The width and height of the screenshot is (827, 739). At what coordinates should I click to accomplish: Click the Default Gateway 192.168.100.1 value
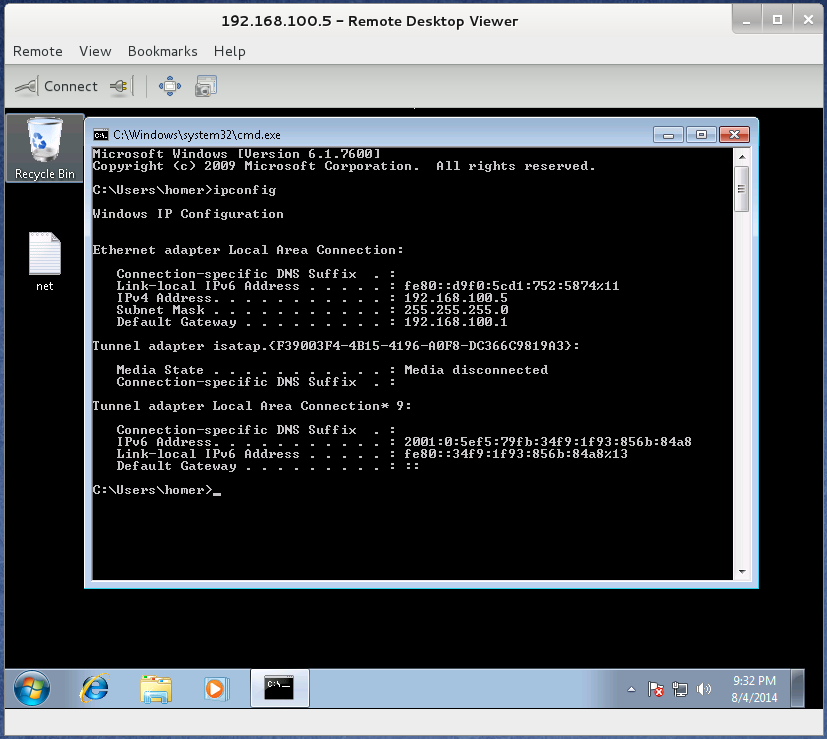(456, 322)
